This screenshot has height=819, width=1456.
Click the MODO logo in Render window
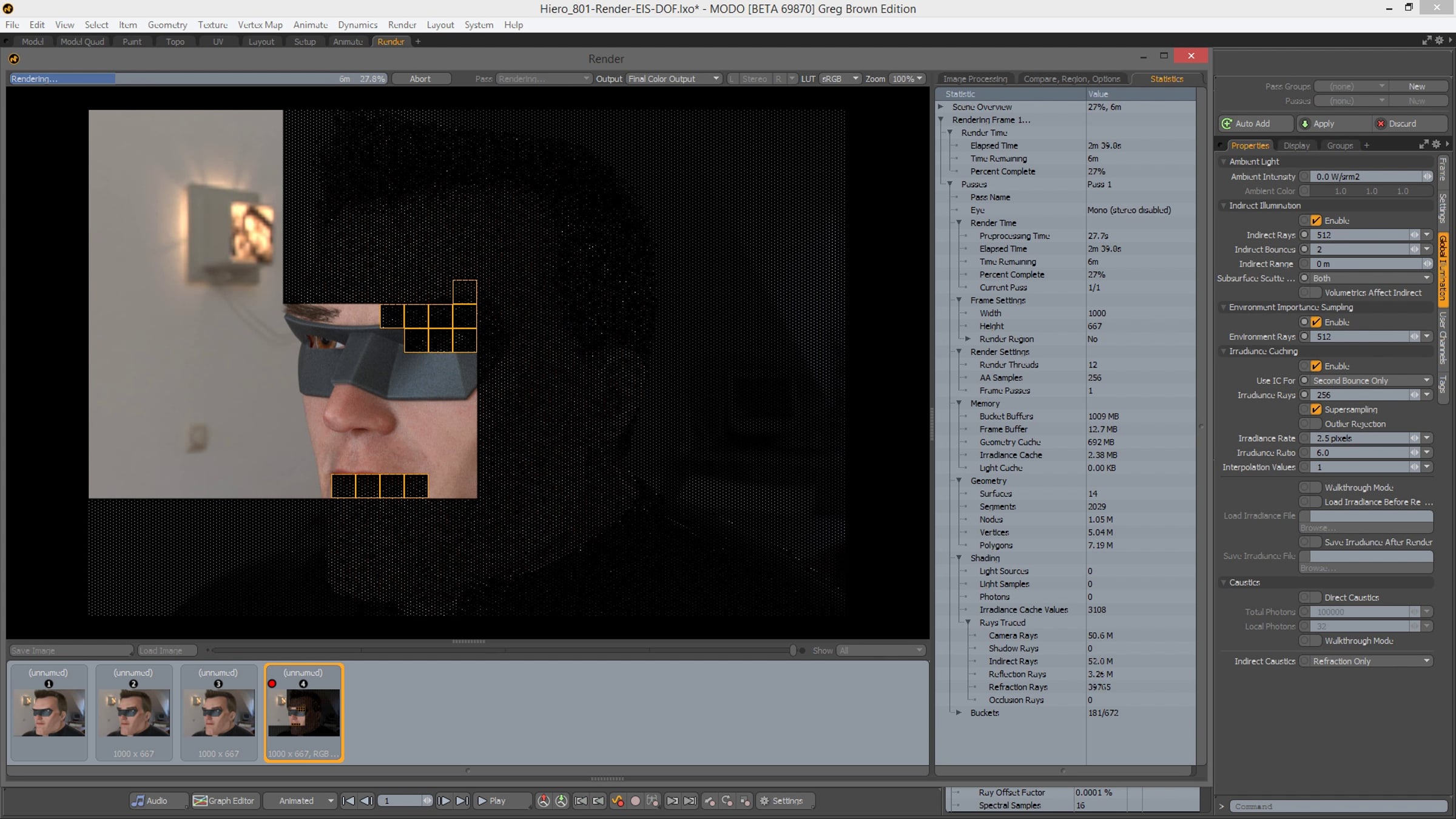point(14,59)
